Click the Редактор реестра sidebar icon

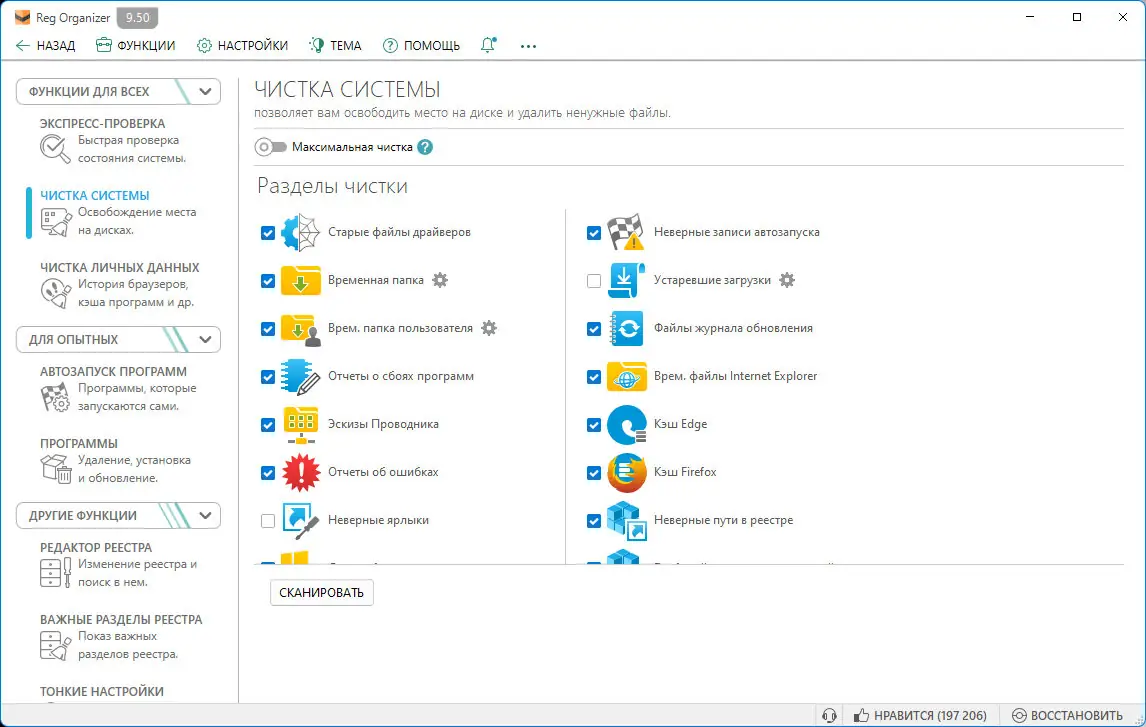[55, 573]
